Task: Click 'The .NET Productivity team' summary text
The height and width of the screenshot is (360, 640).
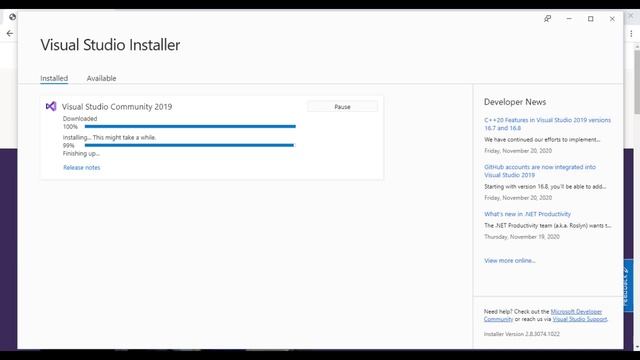Action: pos(548,225)
